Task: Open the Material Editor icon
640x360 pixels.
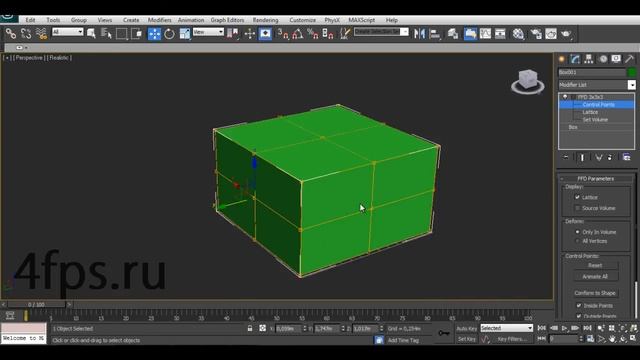Action: [x=518, y=33]
